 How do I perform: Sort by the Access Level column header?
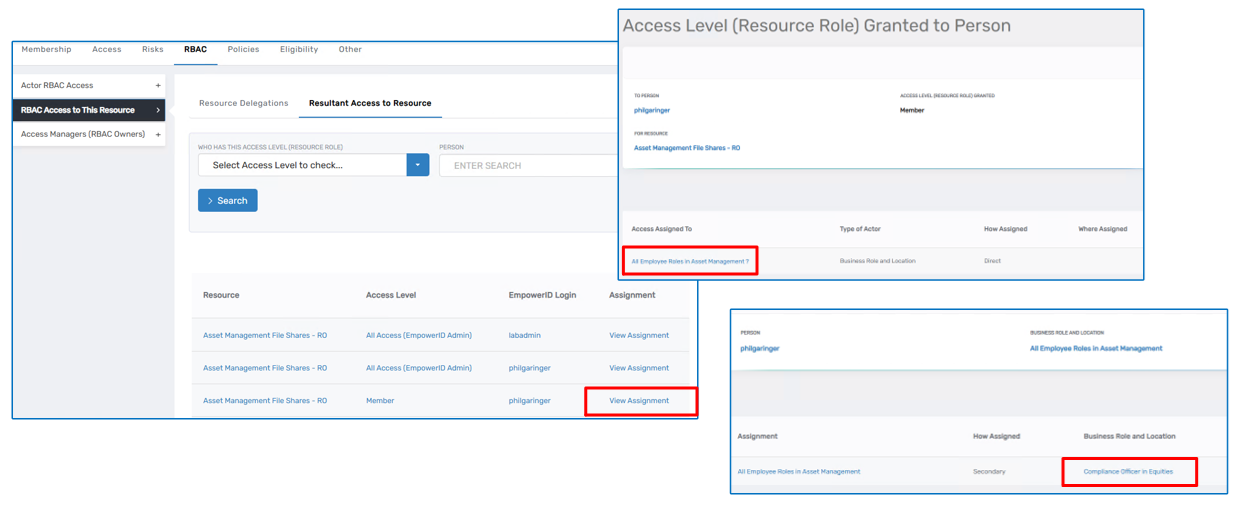click(391, 295)
